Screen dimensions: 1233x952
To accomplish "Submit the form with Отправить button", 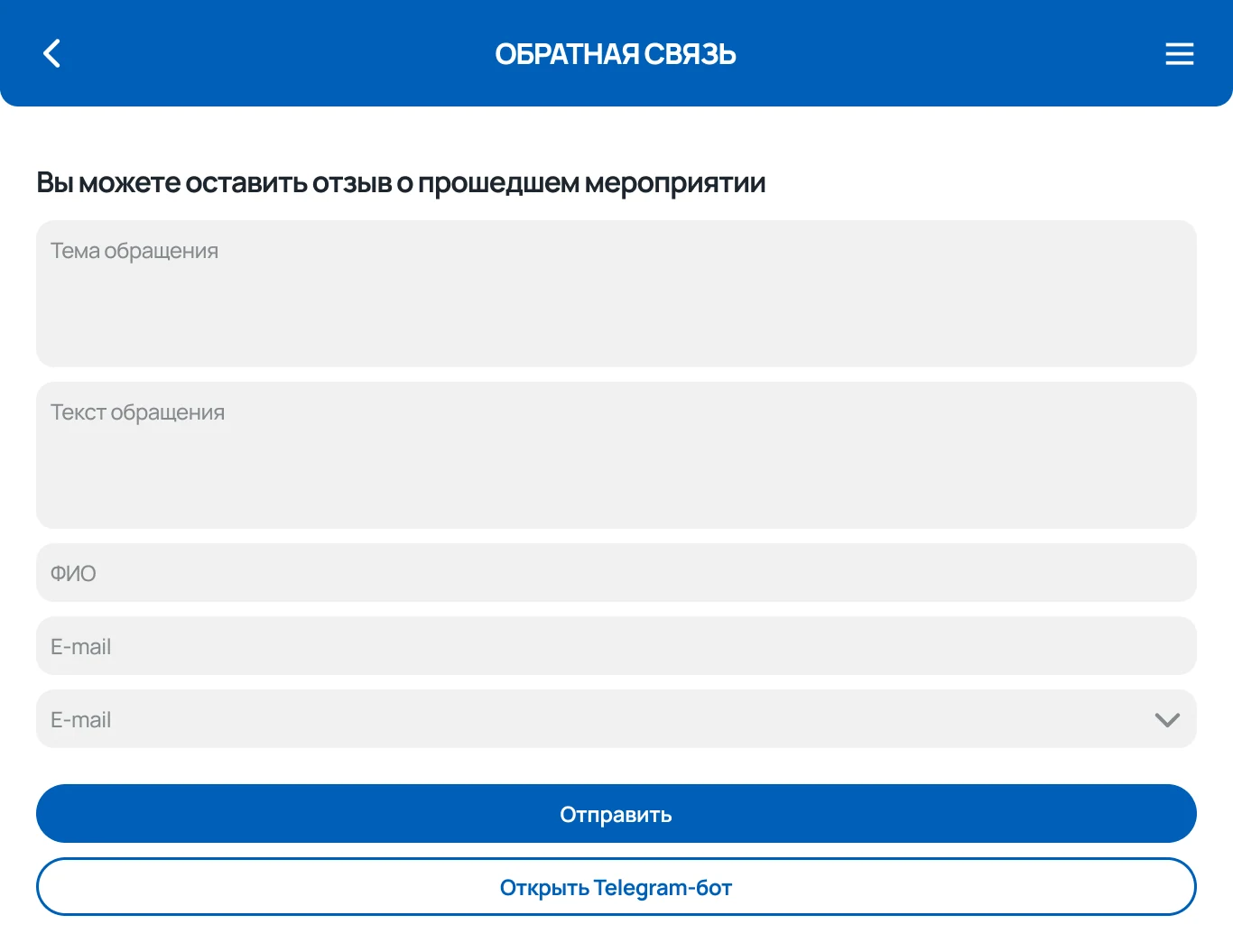I will click(616, 813).
